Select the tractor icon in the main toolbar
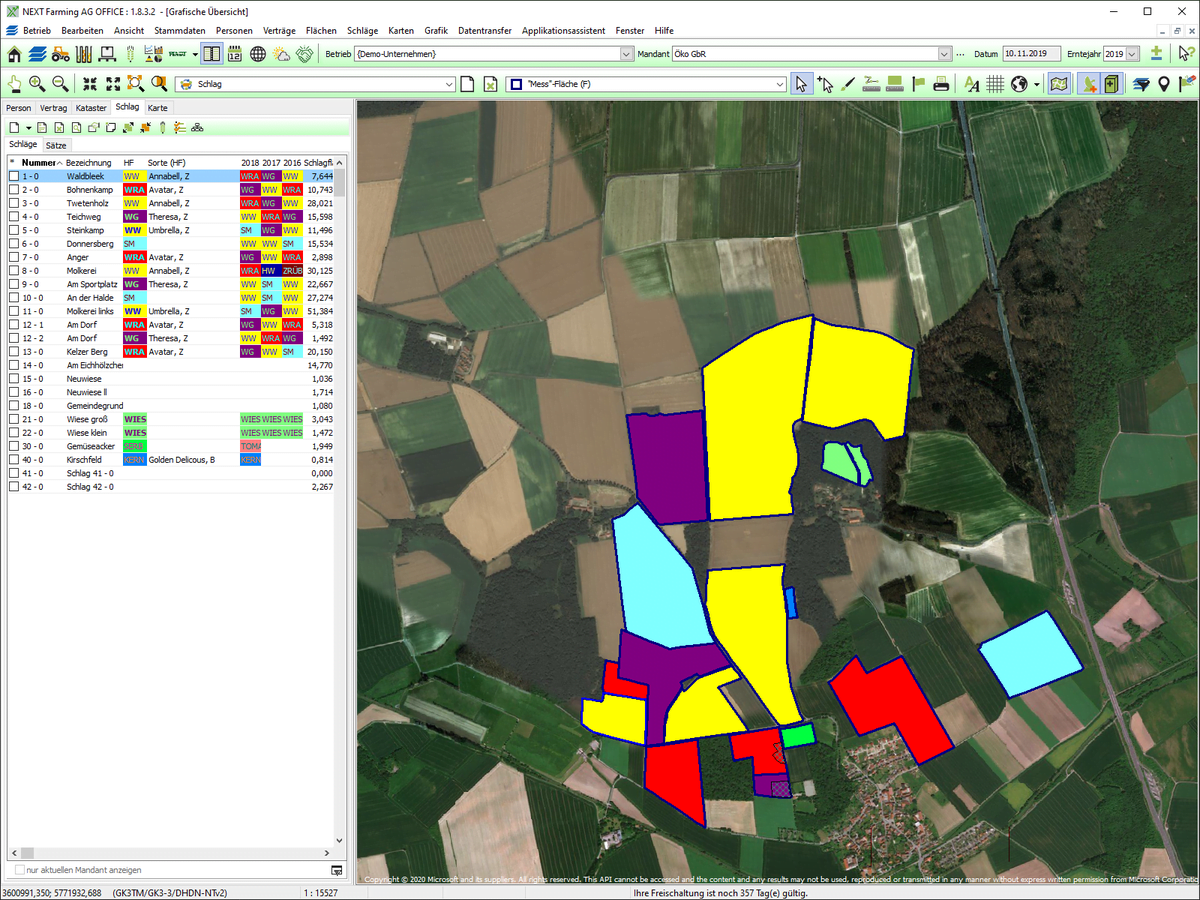 click(59, 53)
